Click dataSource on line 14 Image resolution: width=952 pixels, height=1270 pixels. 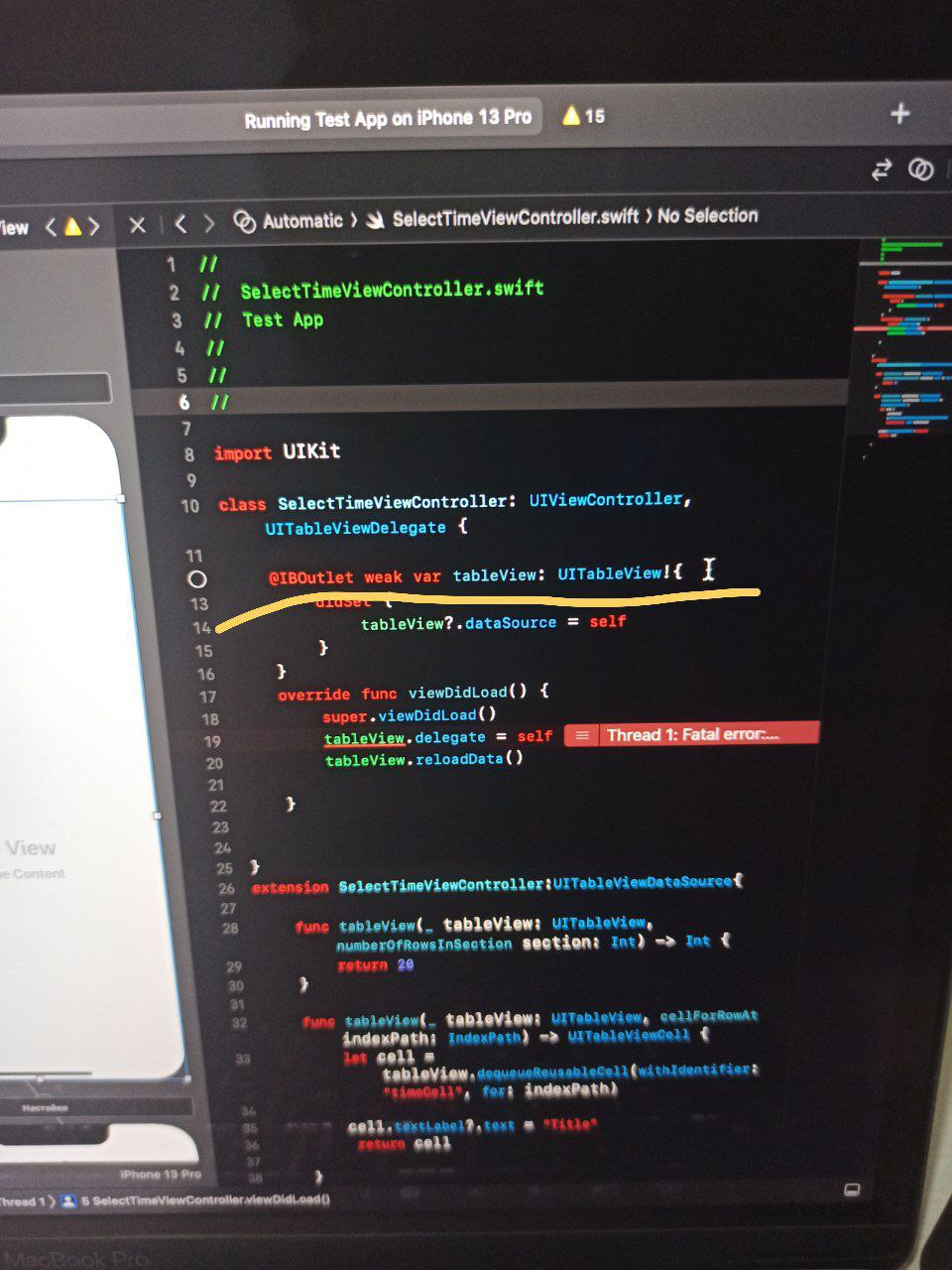point(510,622)
